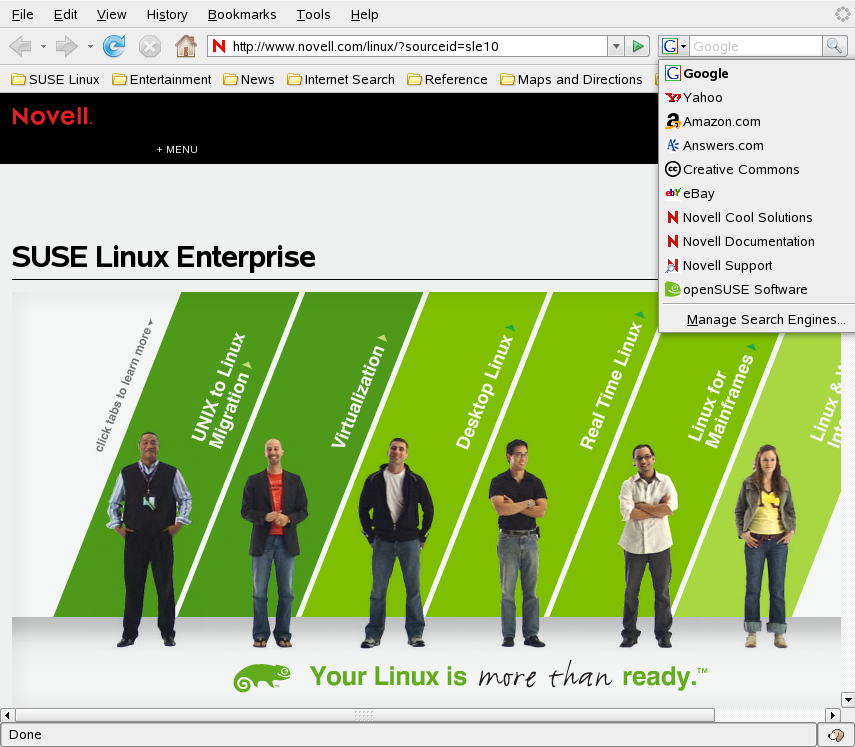This screenshot has width=855, height=747.
Task: Click the SUSE chameleon logo
Action: (262, 678)
